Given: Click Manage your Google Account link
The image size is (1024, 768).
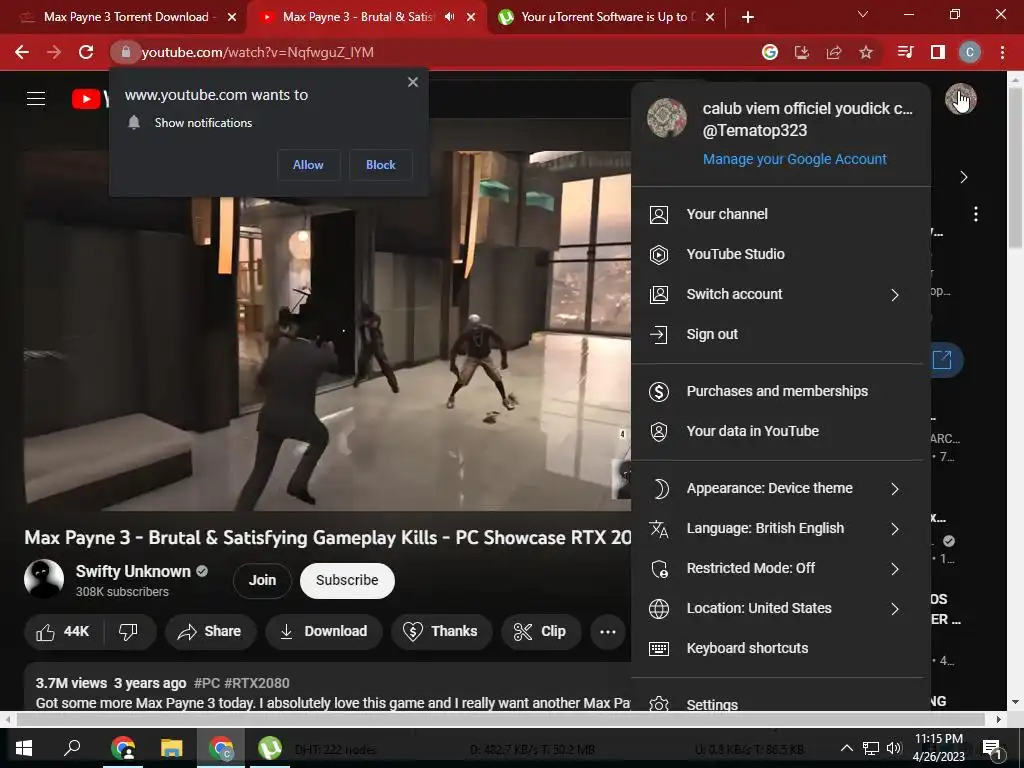Looking at the screenshot, I should pos(795,159).
